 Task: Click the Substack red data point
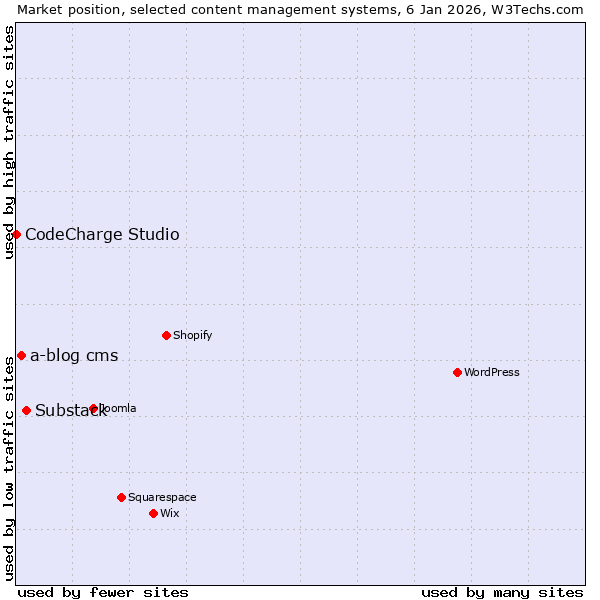tap(26, 411)
